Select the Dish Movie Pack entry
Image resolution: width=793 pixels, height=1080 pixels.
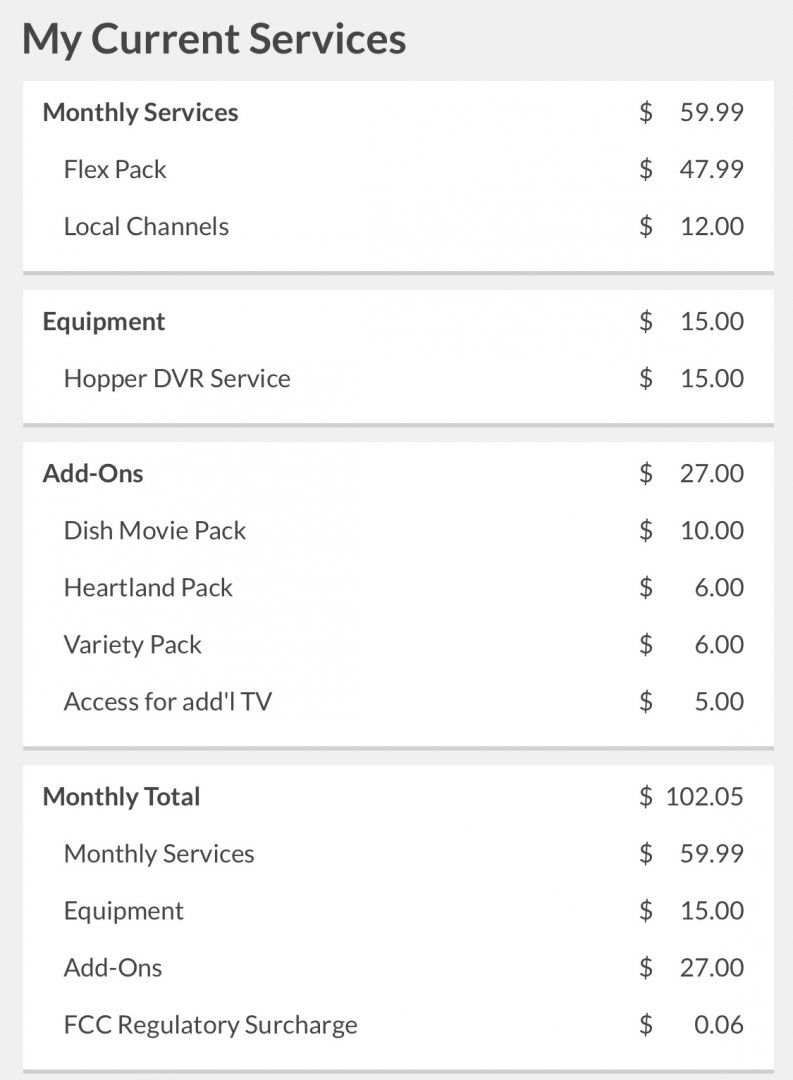tap(398, 531)
